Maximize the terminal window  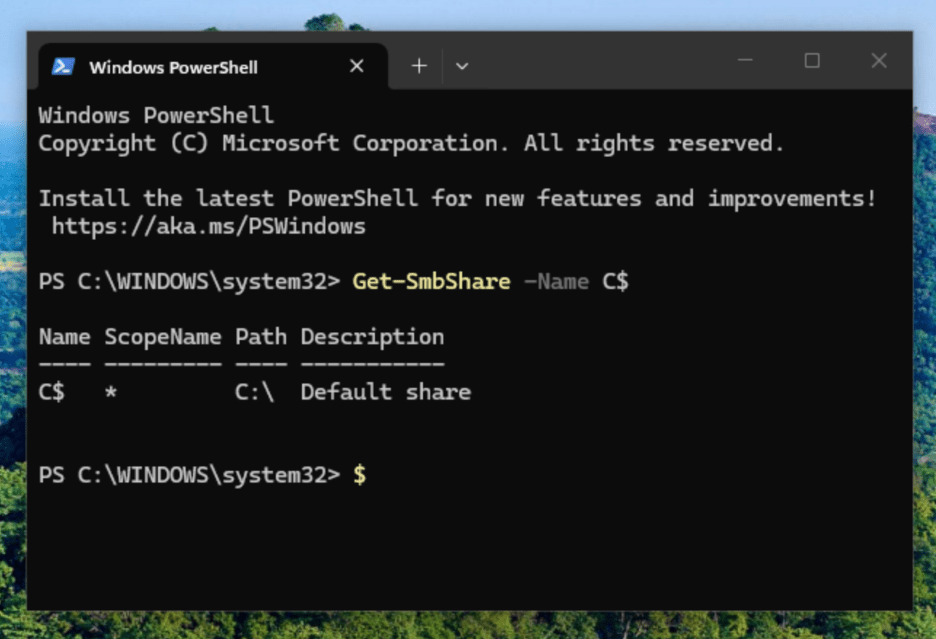coord(811,60)
